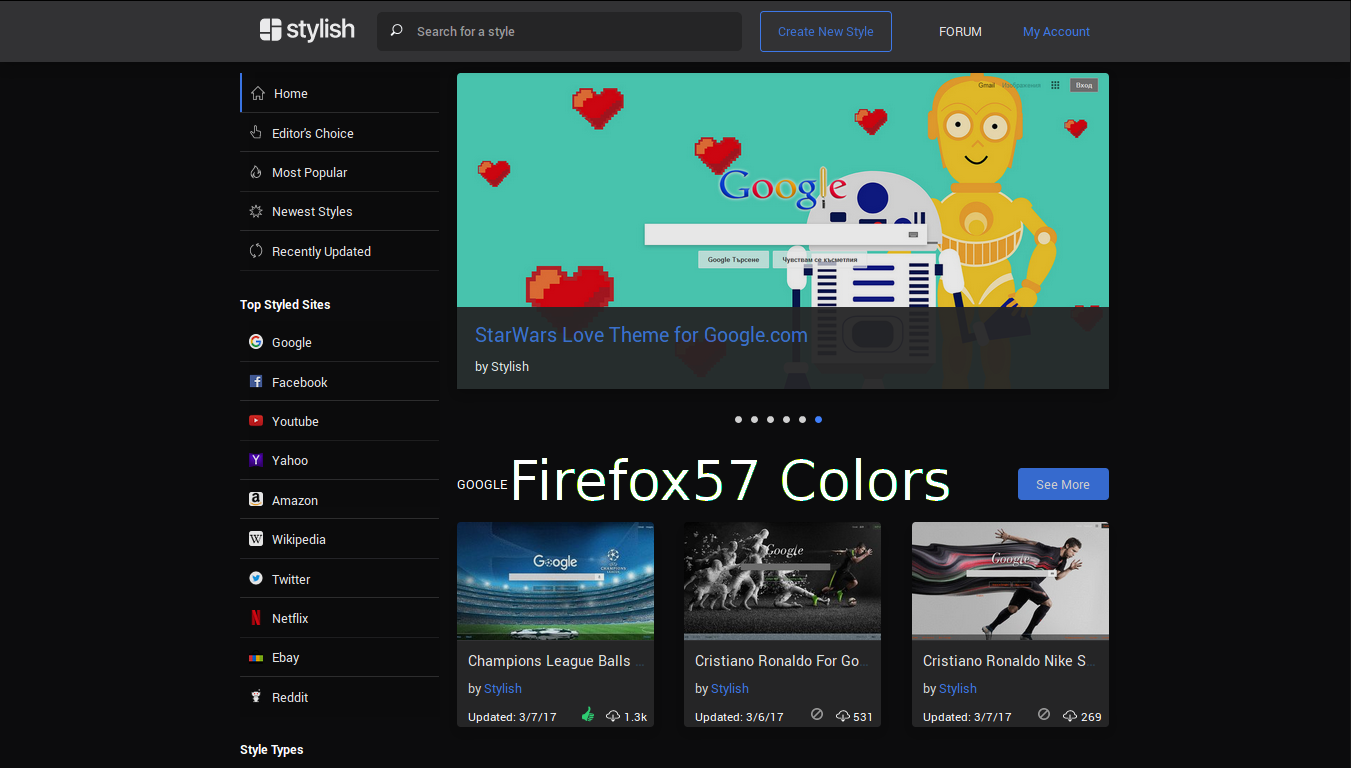This screenshot has height=768, width=1351.
Task: Select Netflix in Top Styled Sites
Action: [339, 618]
